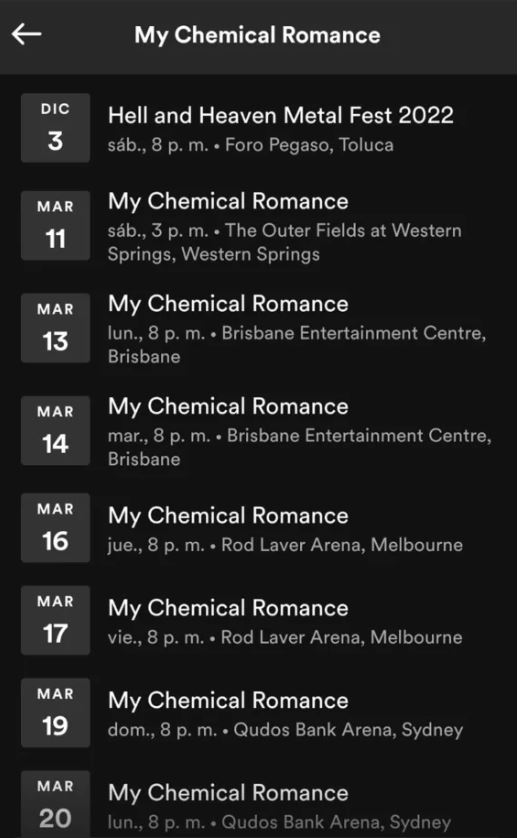Select the My Chemical Romance page header title
This screenshot has width=518, height=838.
(257, 35)
